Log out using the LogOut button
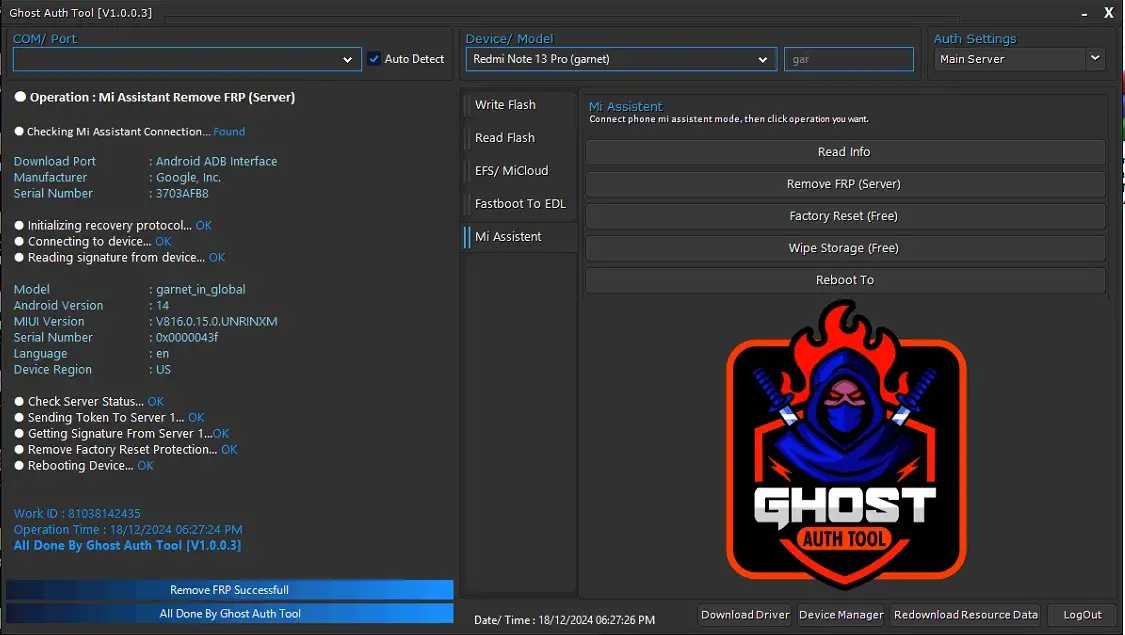The height and width of the screenshot is (635, 1125). 1082,614
